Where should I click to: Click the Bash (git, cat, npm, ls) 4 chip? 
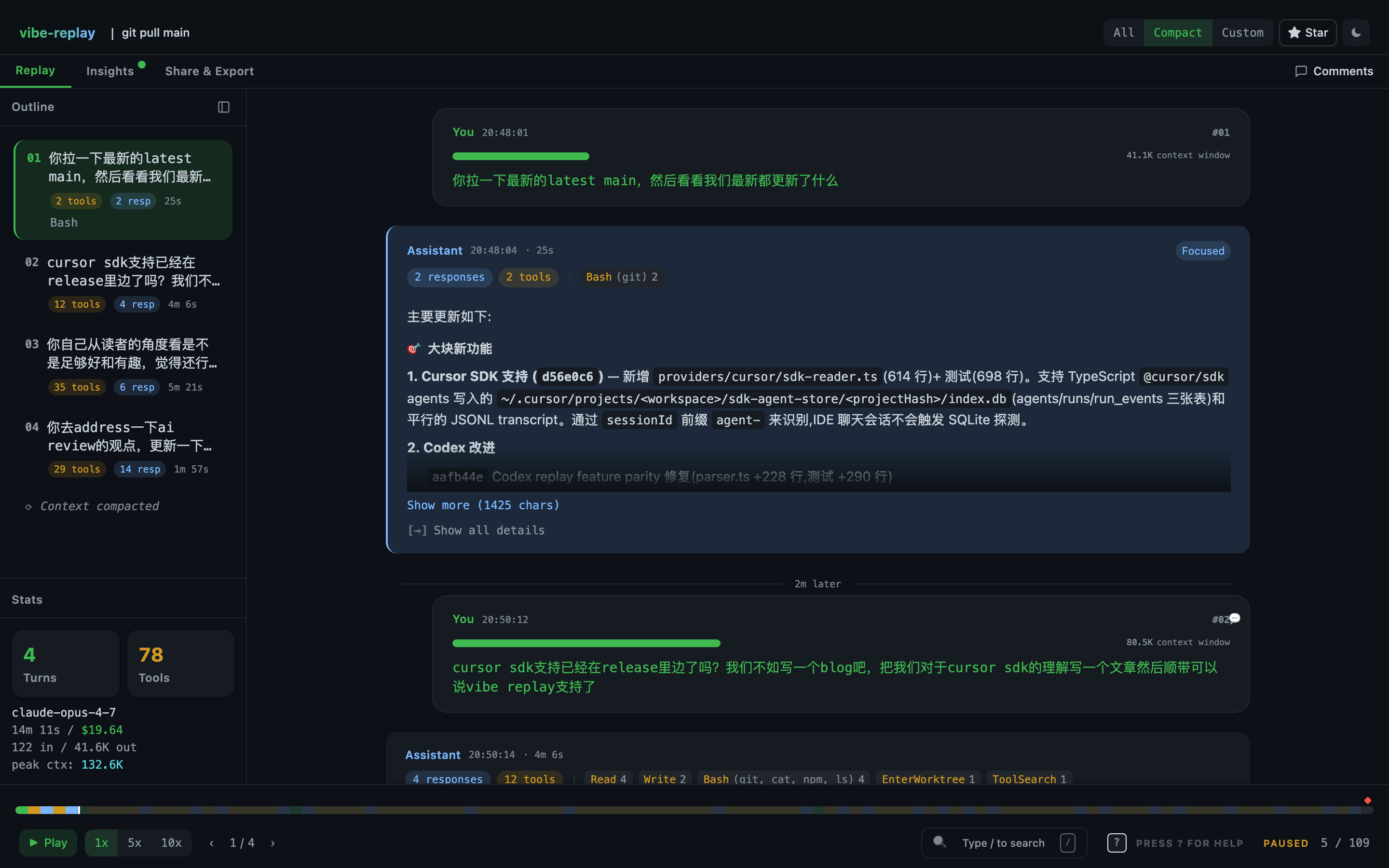coord(783,778)
